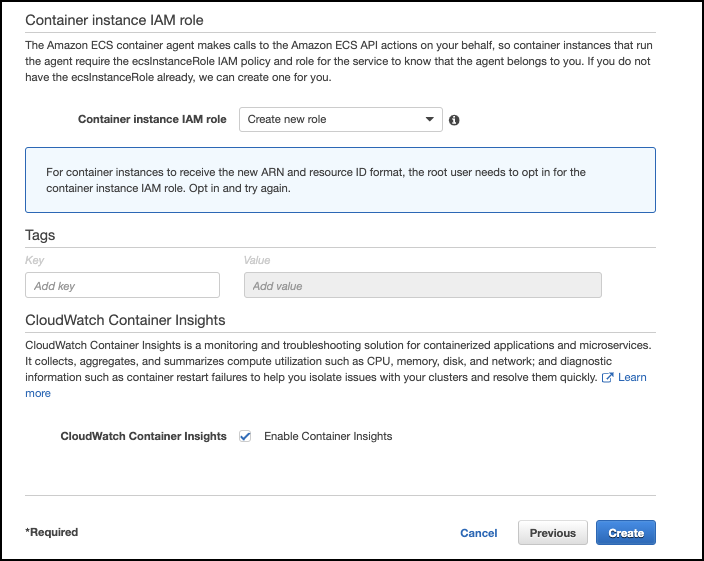Click the Cancel link
Image resolution: width=704 pixels, height=561 pixels.
479,533
